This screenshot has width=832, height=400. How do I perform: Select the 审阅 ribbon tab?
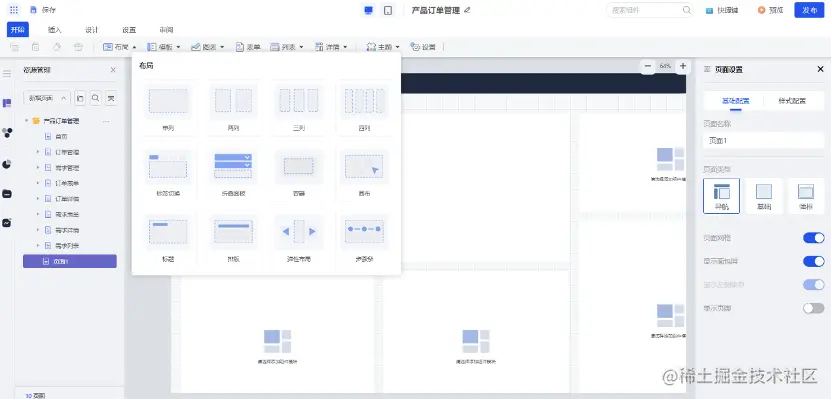(x=166, y=30)
